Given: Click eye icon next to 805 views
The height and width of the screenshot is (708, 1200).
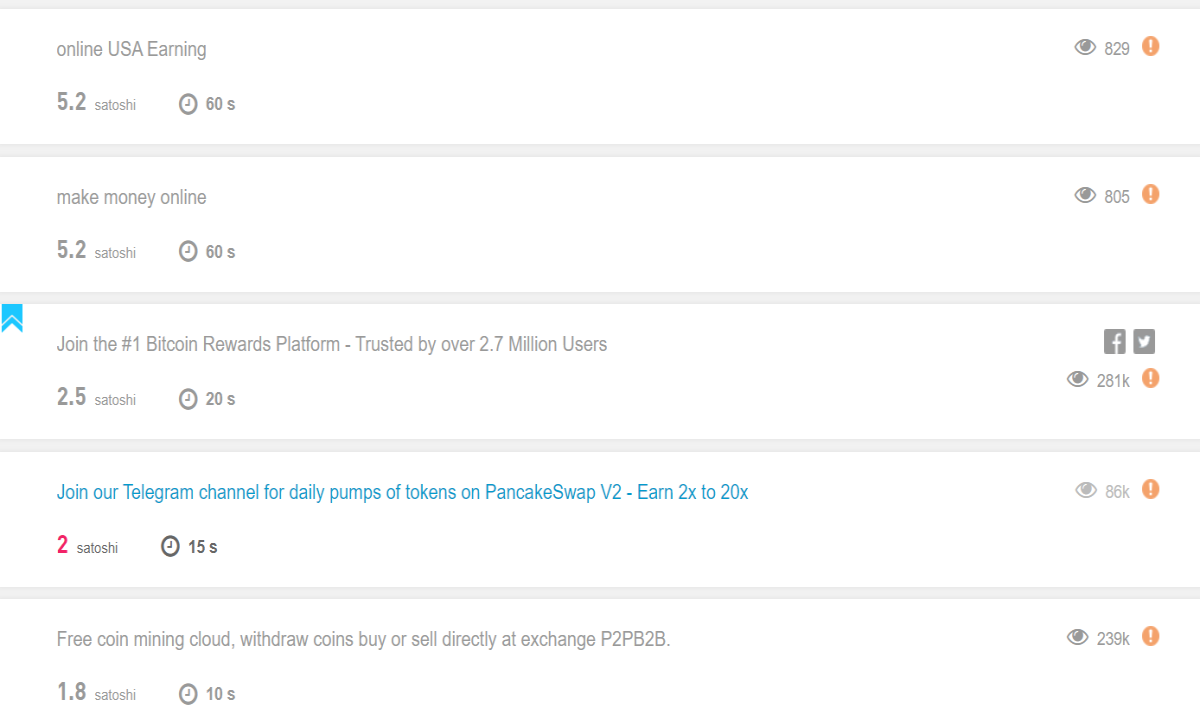Looking at the screenshot, I should (x=1085, y=195).
